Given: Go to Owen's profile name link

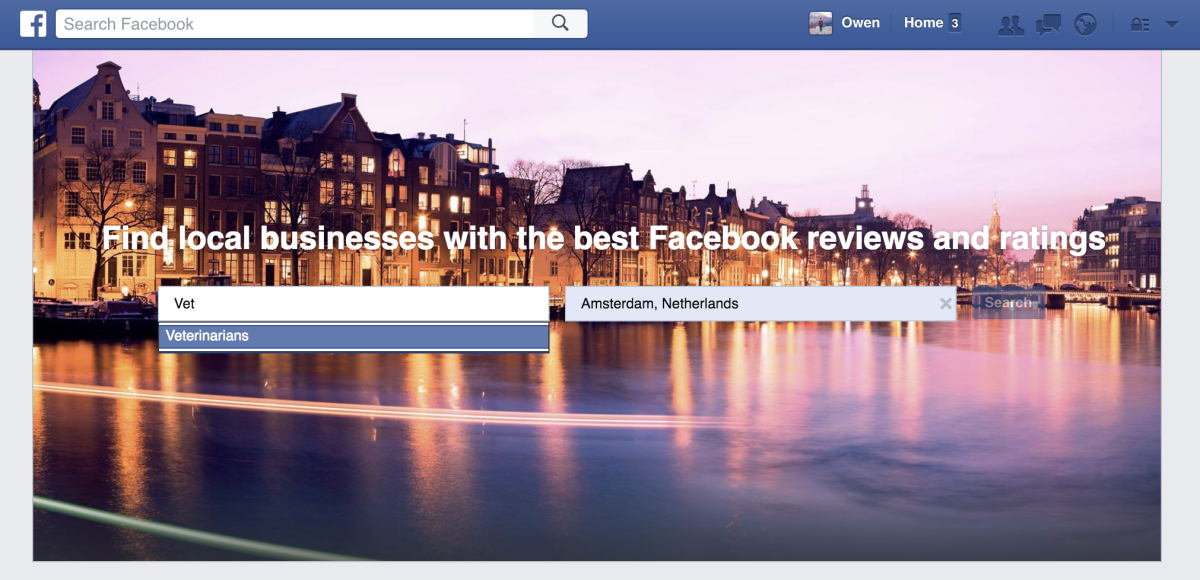Looking at the screenshot, I should [x=860, y=23].
